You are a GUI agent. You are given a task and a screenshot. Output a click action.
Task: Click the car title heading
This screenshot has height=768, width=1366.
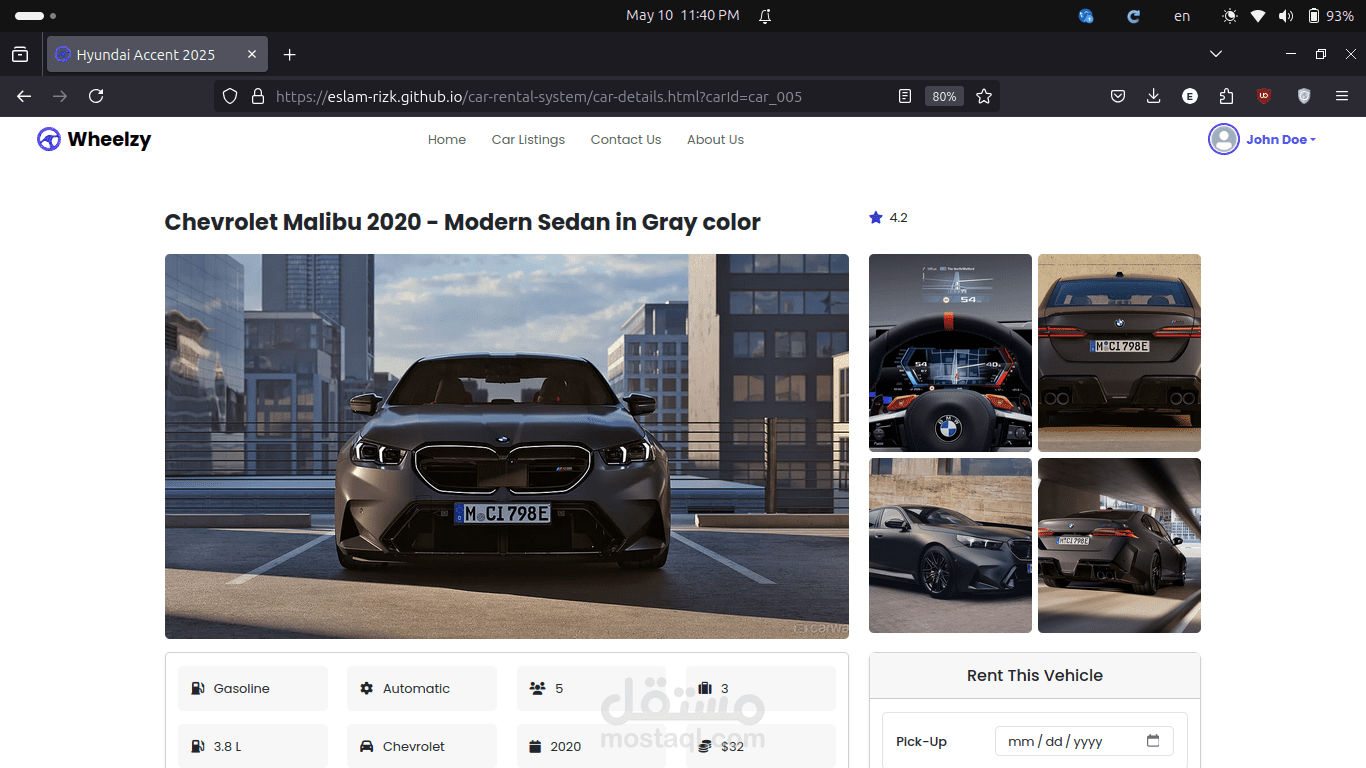coord(463,222)
